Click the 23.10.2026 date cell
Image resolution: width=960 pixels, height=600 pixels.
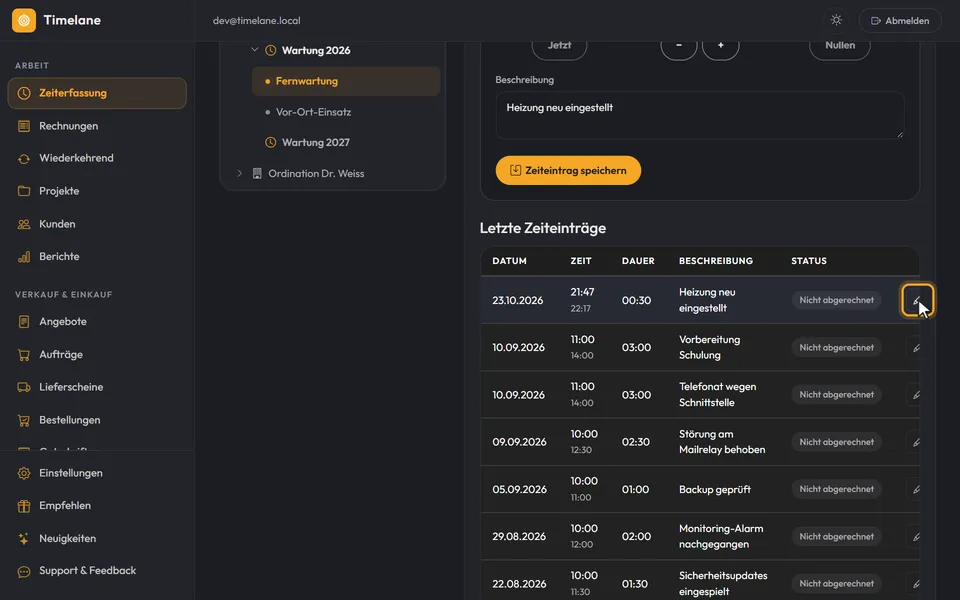coord(517,300)
